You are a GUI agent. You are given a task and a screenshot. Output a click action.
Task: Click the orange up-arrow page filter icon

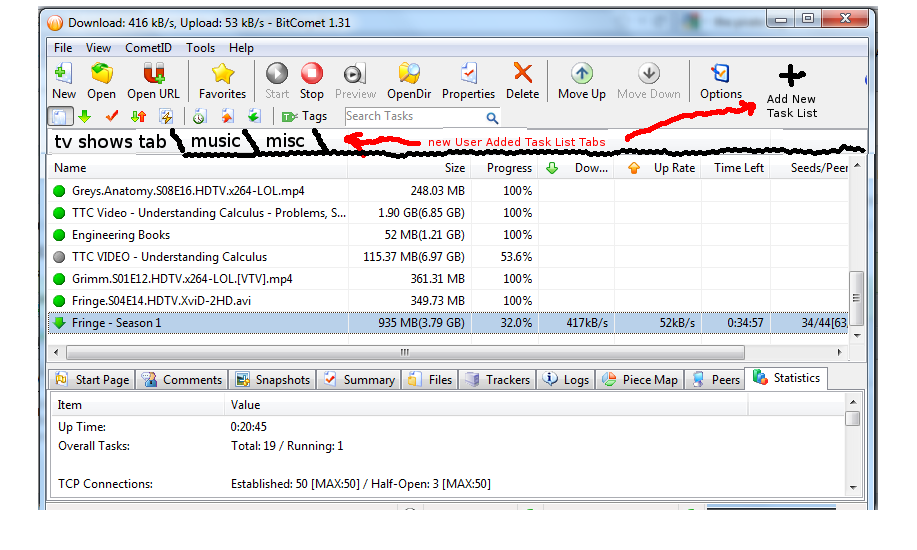(x=227, y=116)
